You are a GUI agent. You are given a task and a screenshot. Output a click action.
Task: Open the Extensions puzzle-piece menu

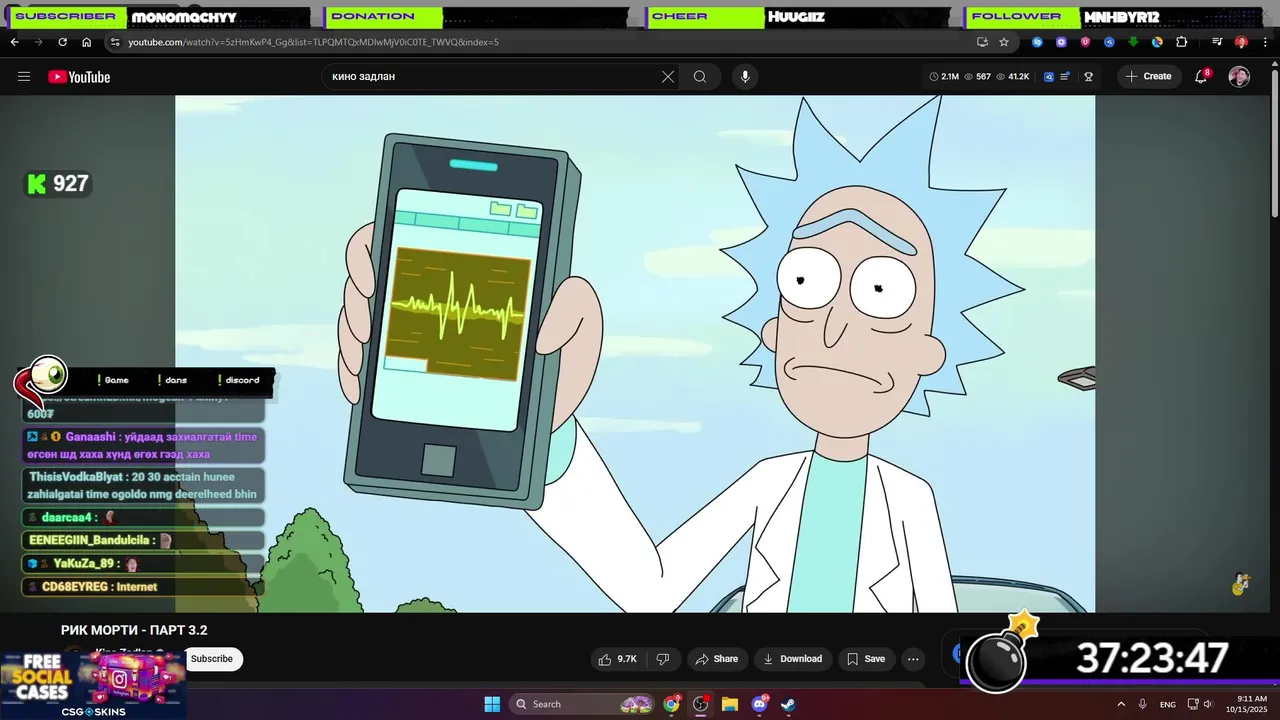(x=1181, y=42)
